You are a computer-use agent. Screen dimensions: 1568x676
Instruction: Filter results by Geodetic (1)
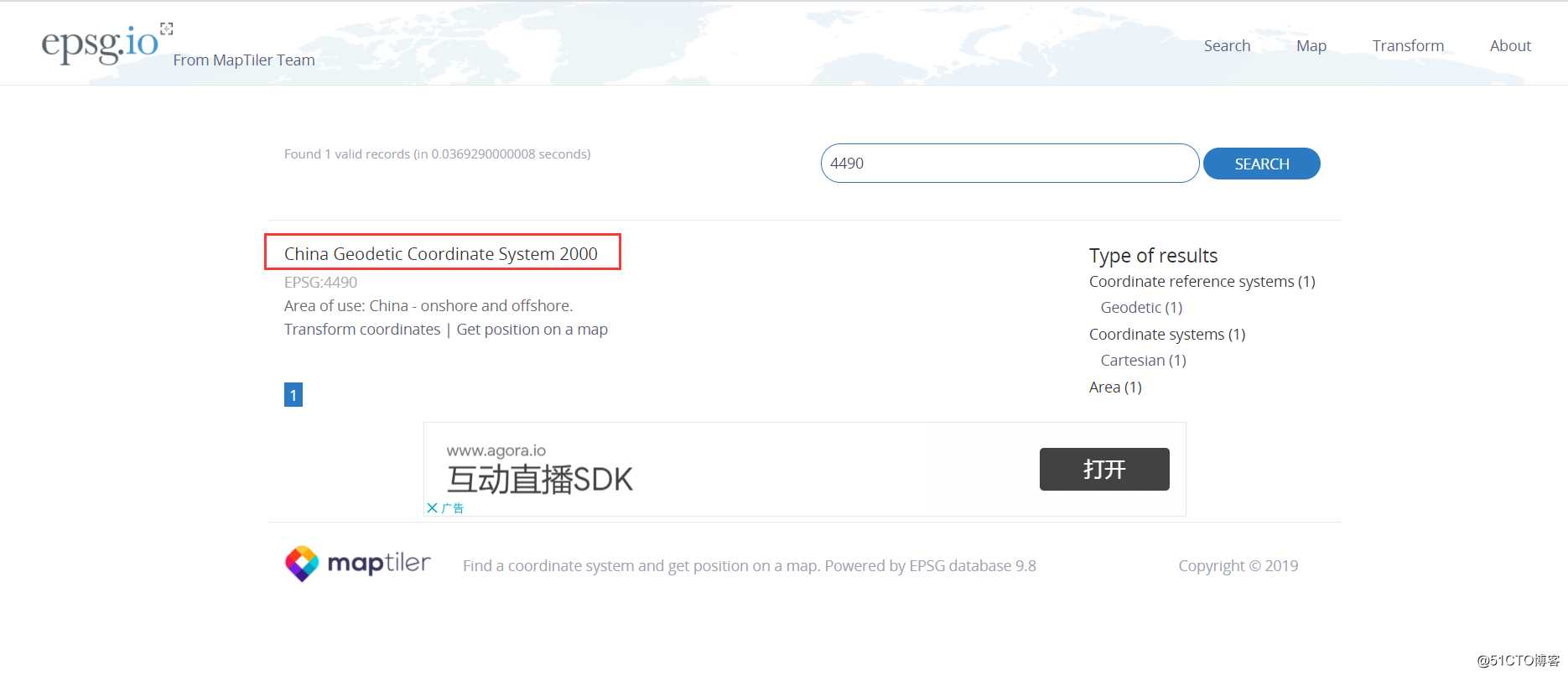coord(1141,308)
